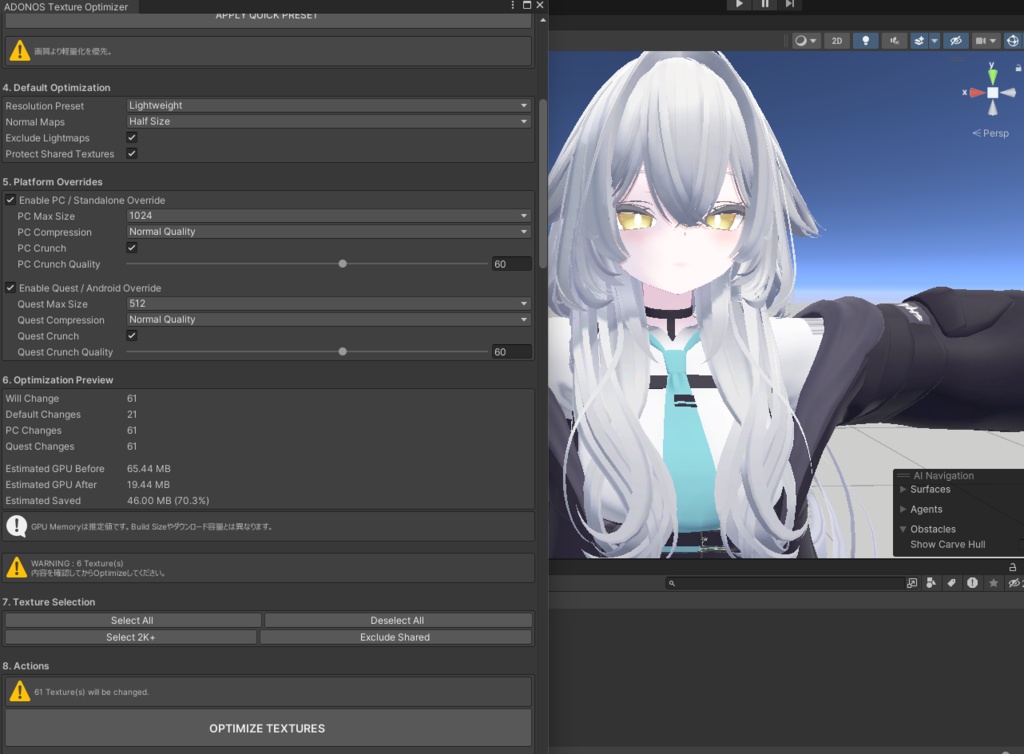
Task: Click the Project search field
Action: coord(784,583)
